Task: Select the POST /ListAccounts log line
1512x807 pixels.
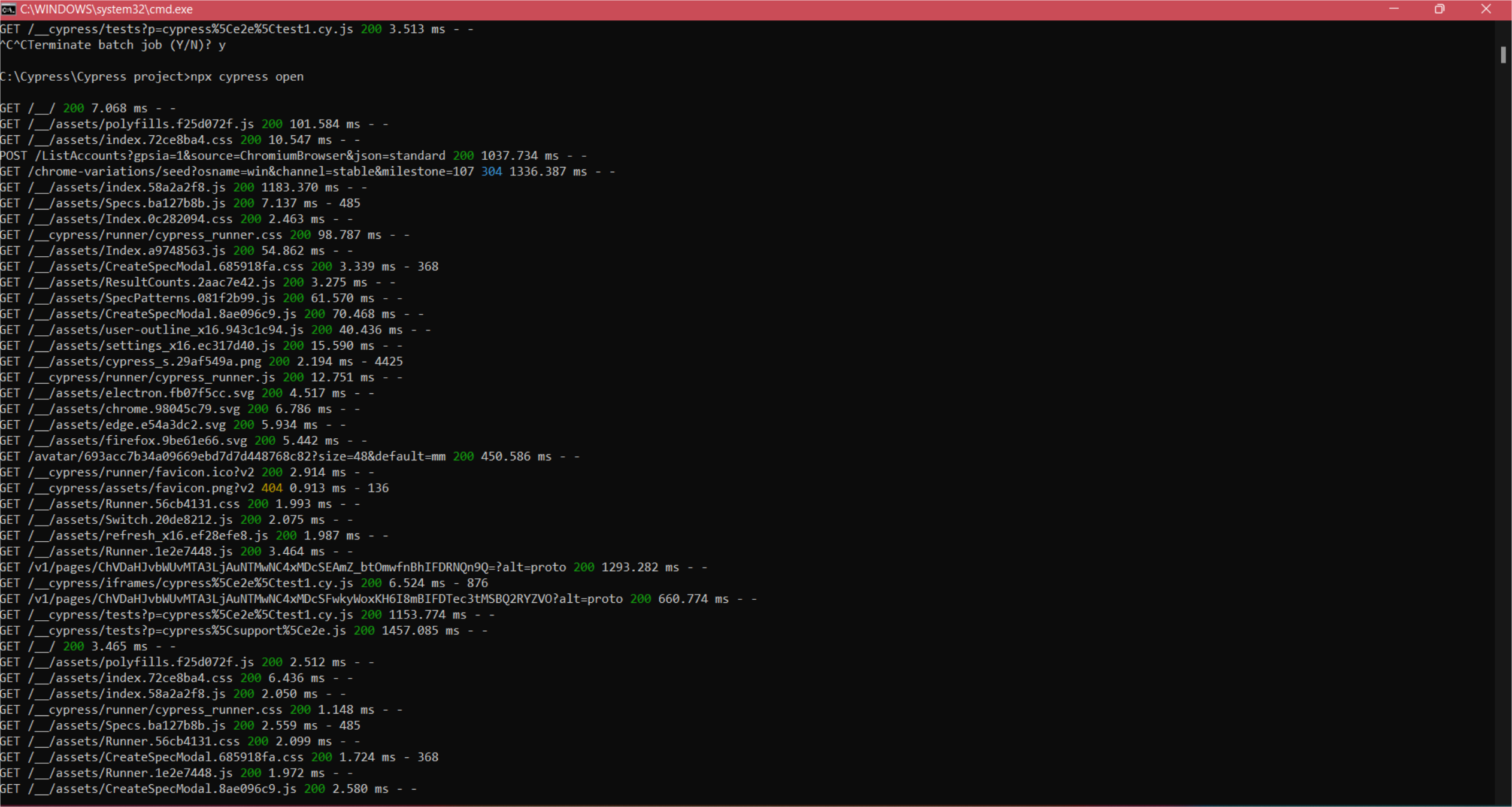Action: point(293,156)
